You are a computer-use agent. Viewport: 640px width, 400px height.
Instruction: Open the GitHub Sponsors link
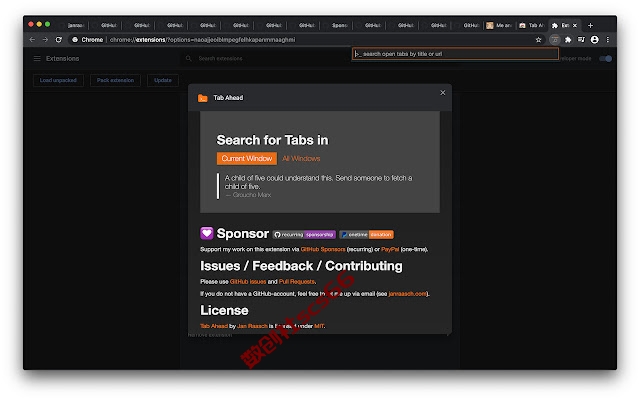point(323,249)
